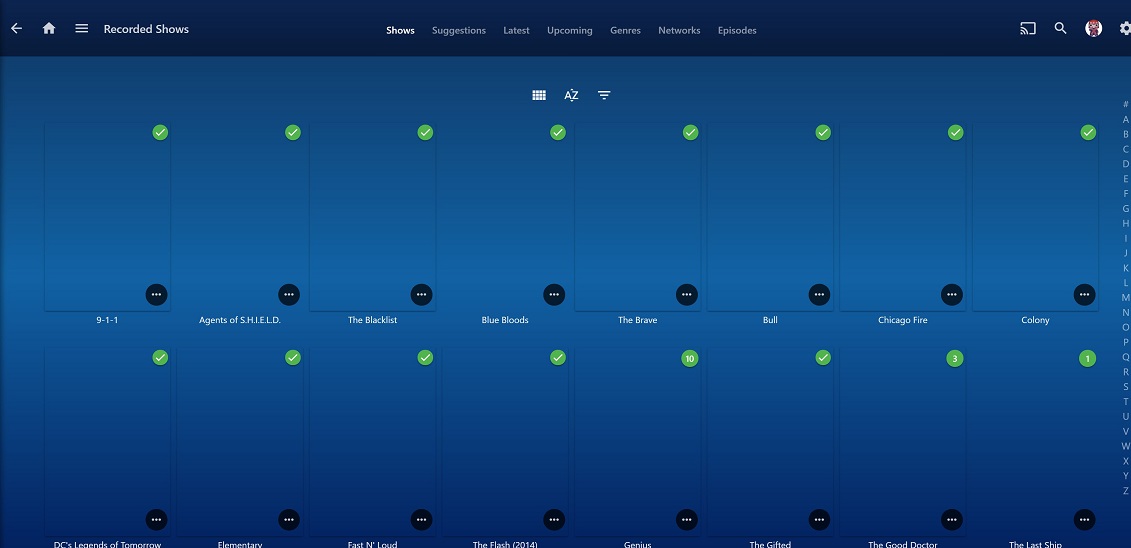Open the Bull show title link

coord(770,319)
